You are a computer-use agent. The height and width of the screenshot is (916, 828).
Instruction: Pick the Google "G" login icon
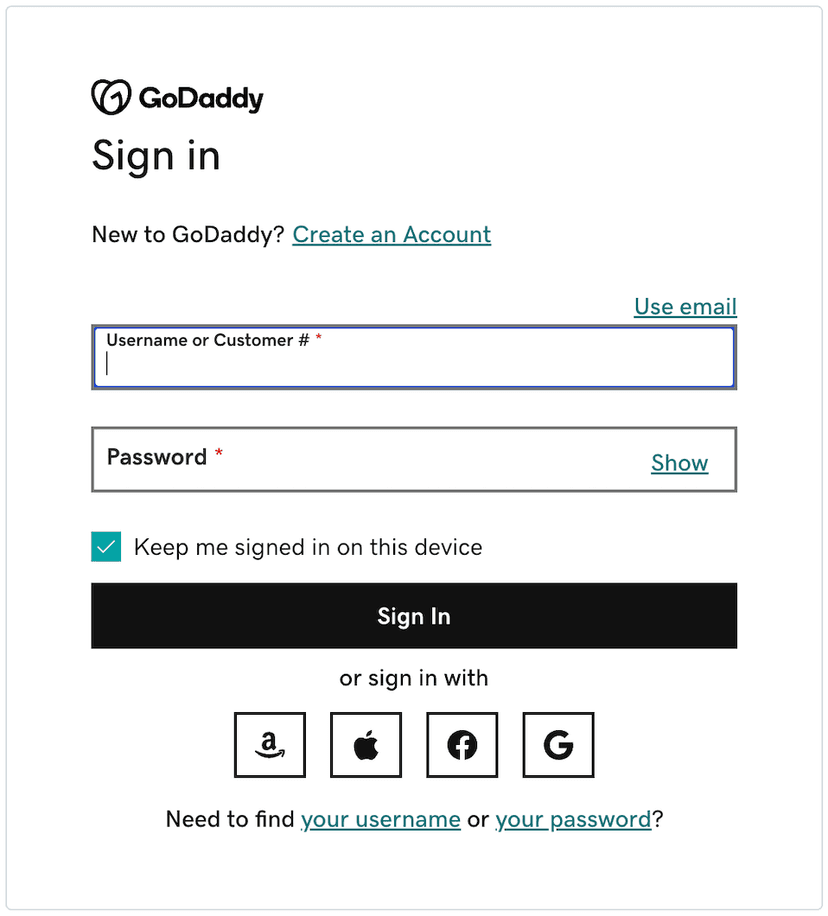[x=558, y=745]
